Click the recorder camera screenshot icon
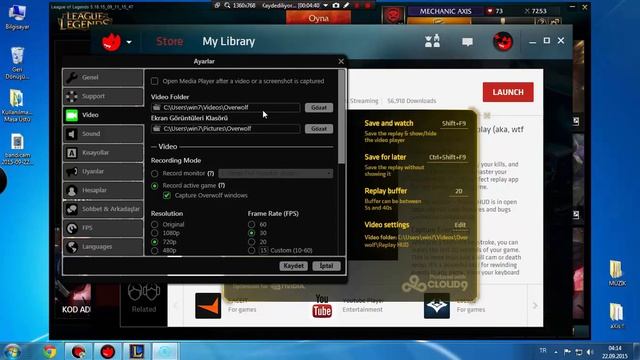The width and height of the screenshot is (640, 360). point(336,5)
